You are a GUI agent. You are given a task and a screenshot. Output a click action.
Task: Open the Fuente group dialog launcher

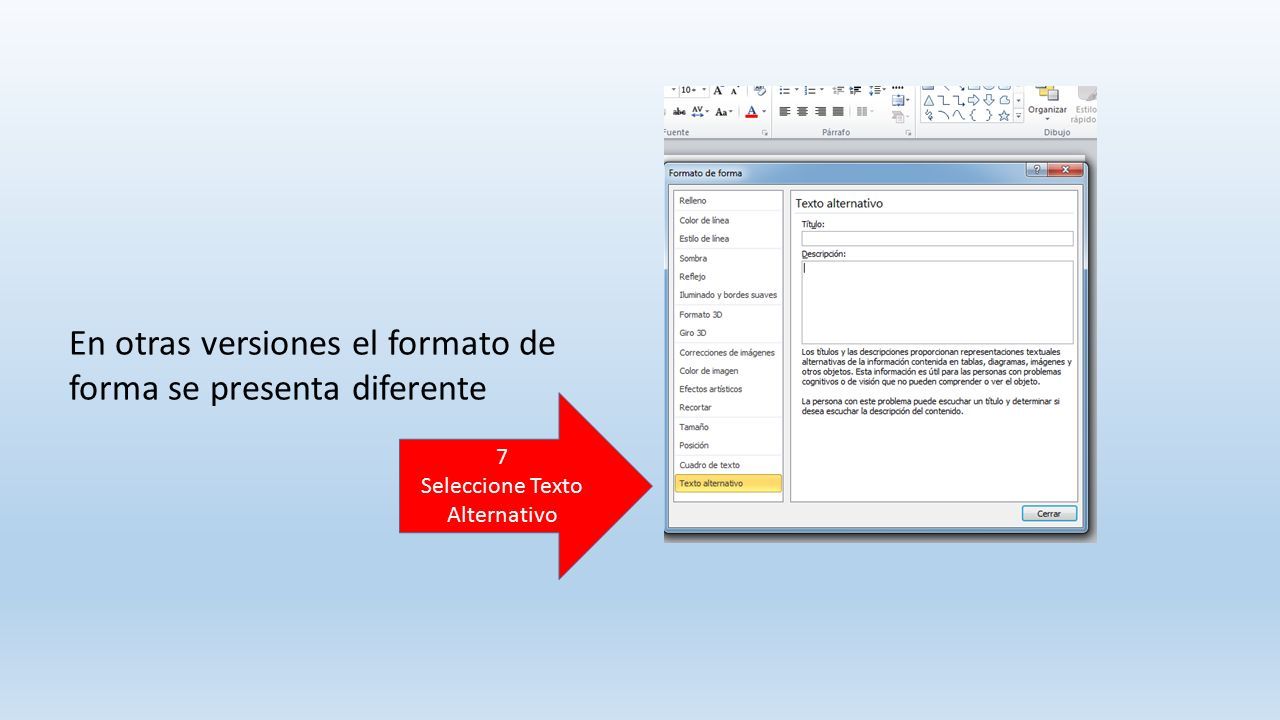pos(765,132)
